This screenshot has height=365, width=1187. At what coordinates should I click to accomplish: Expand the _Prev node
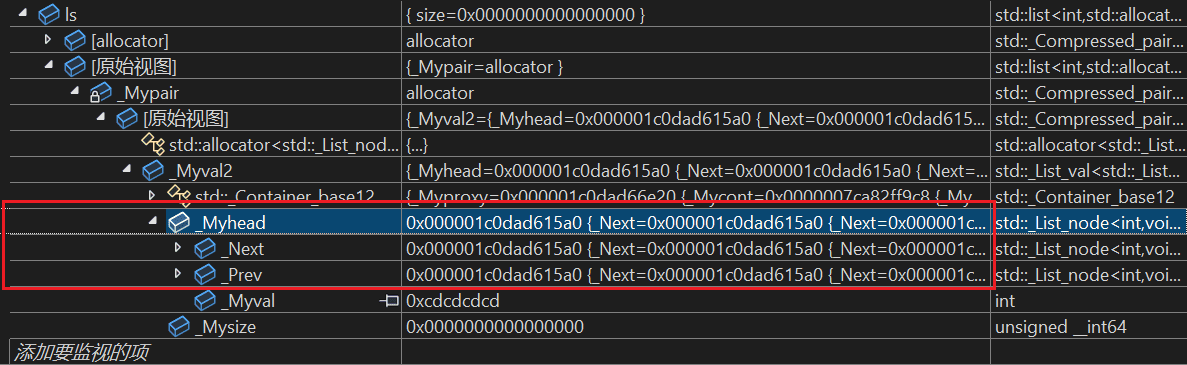[179, 273]
